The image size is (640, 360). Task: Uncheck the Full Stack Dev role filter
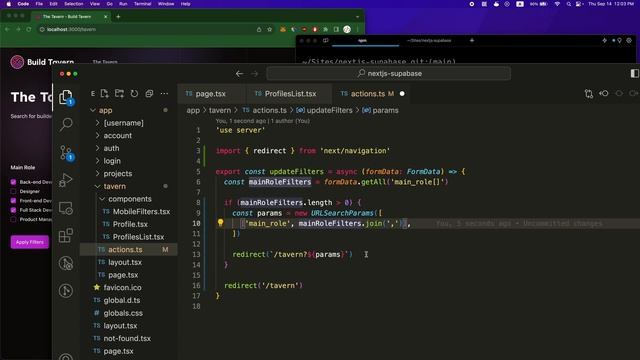[x=13, y=210]
